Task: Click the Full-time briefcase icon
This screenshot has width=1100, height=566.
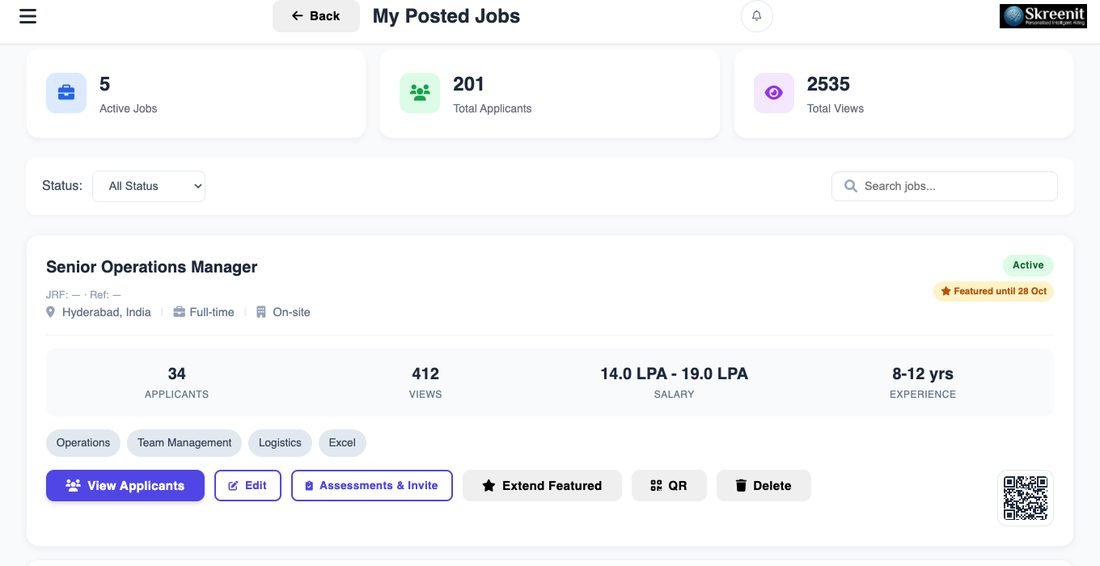Action: pos(179,312)
